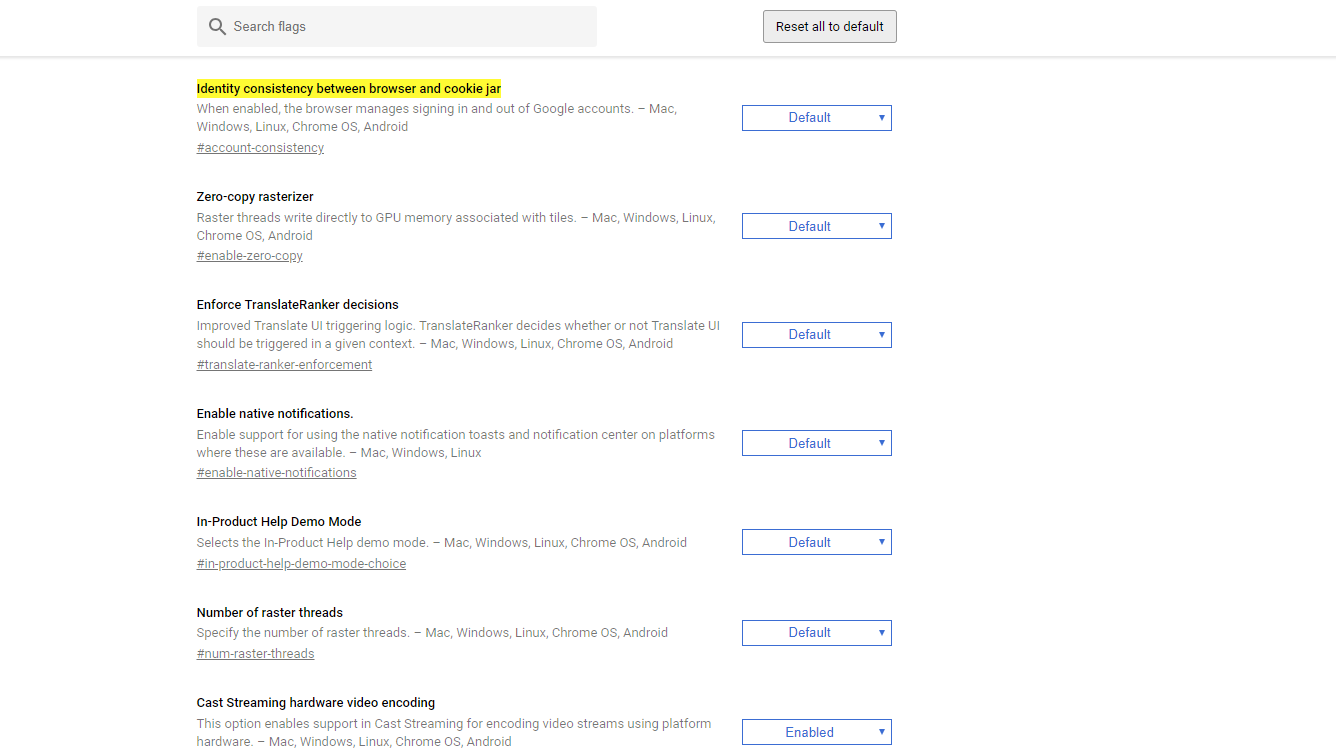This screenshot has height=752, width=1336.
Task: Click the #num-raster-threads link
Action: [x=255, y=654]
